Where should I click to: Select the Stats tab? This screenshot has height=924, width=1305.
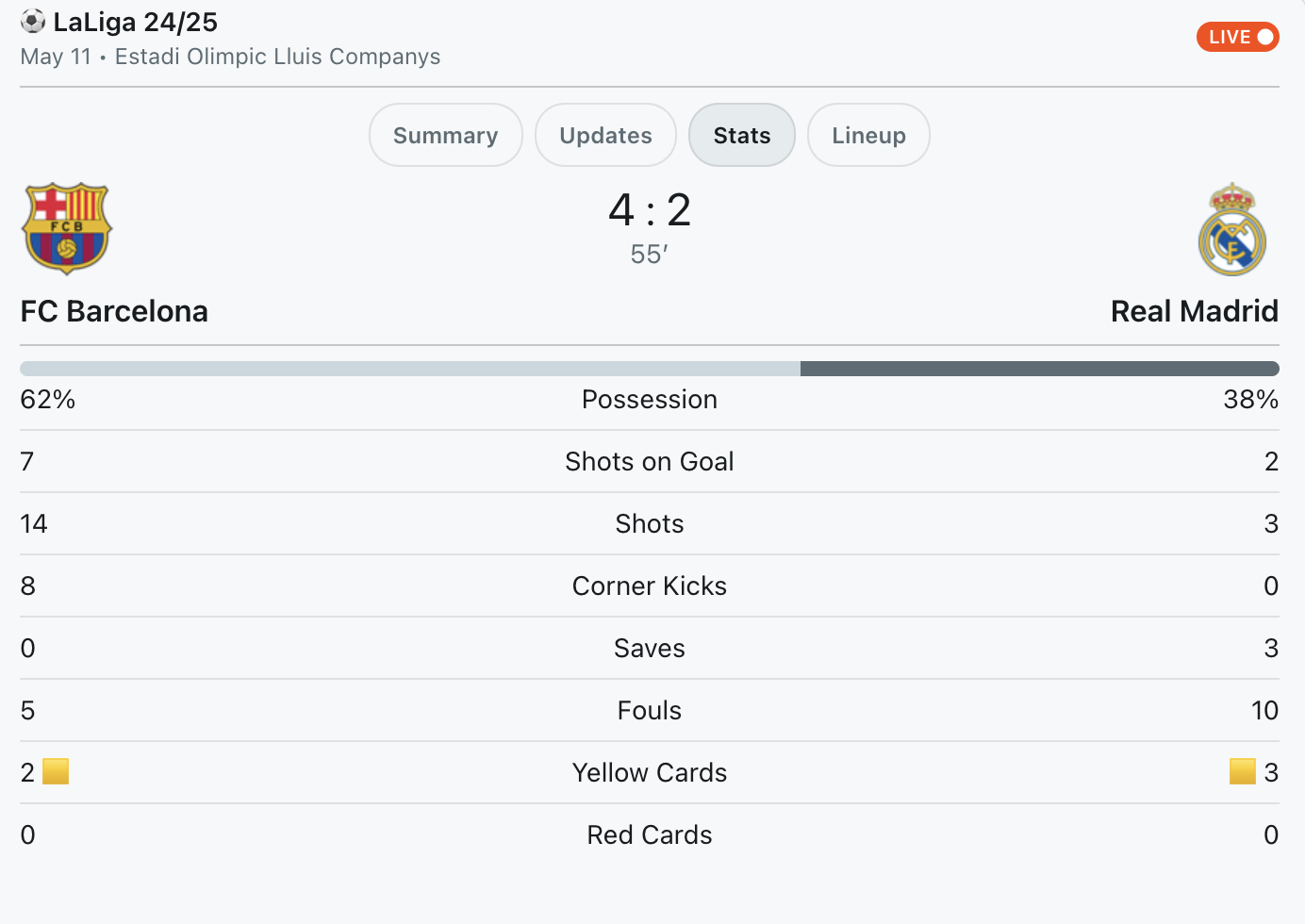pos(742,135)
